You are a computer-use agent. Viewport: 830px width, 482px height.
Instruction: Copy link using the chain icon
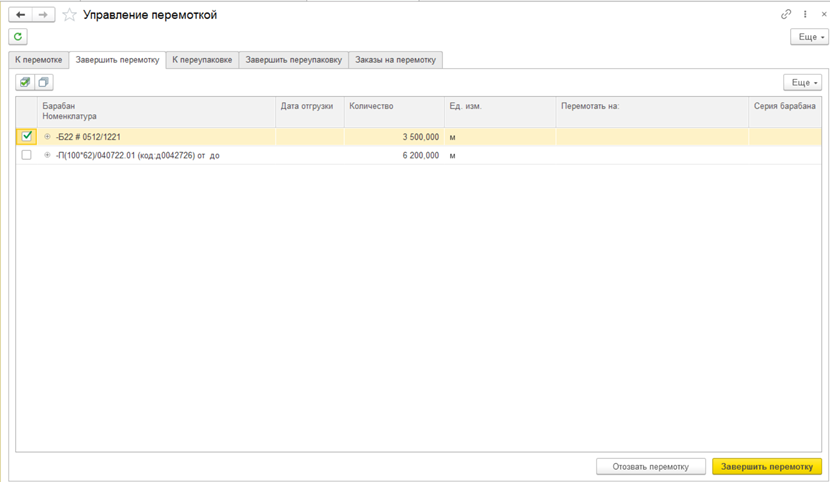pos(786,14)
